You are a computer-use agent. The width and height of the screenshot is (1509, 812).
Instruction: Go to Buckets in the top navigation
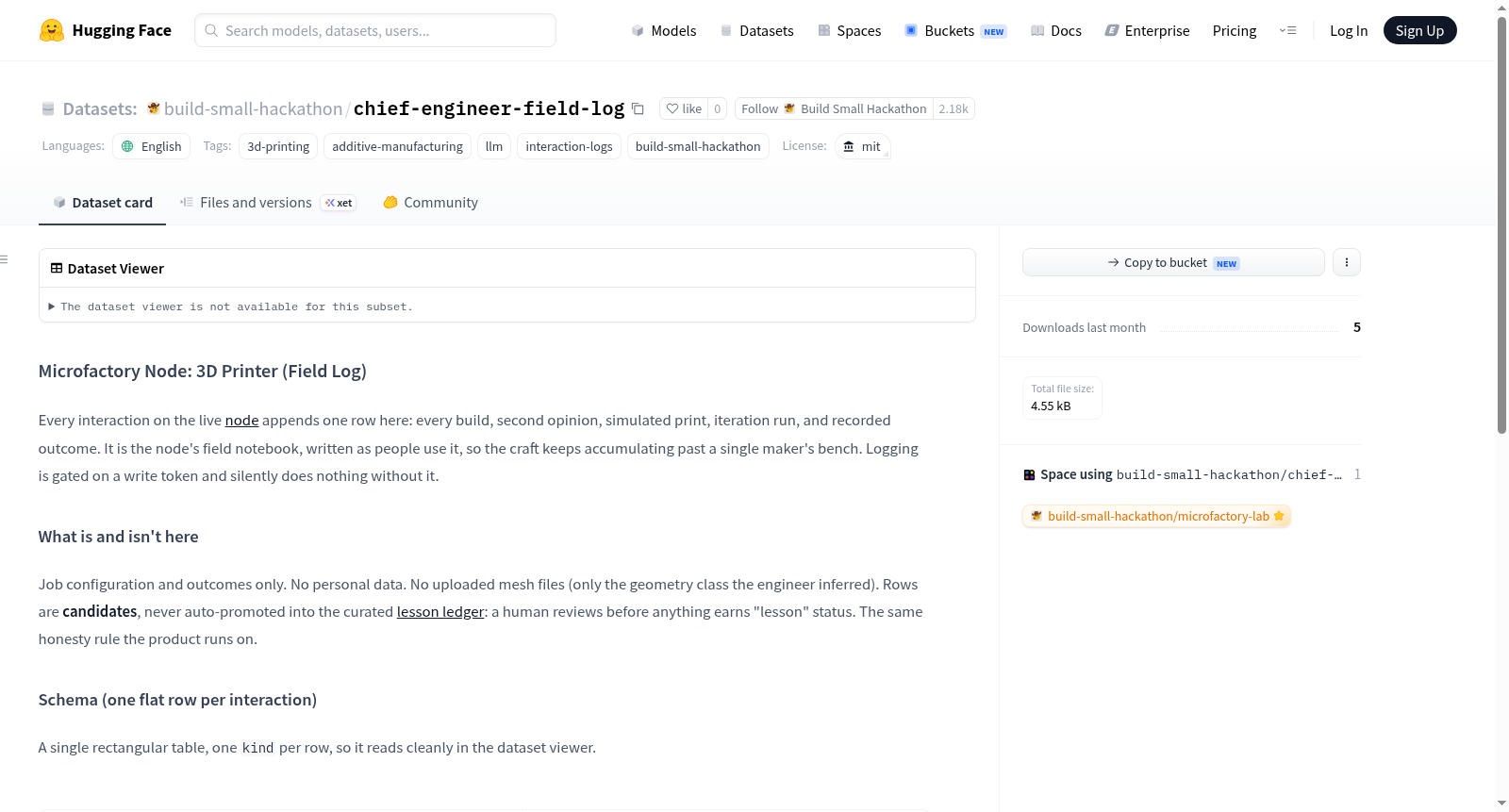coord(955,30)
